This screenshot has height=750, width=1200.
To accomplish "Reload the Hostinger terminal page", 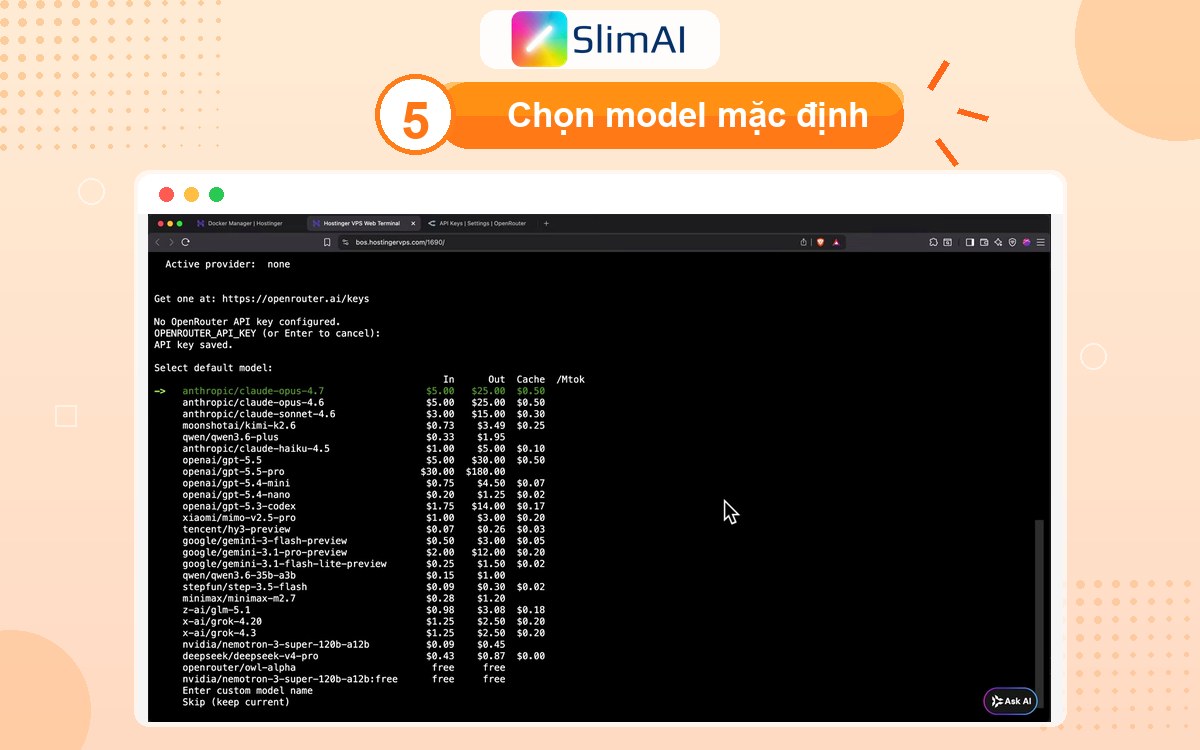I will pos(186,242).
